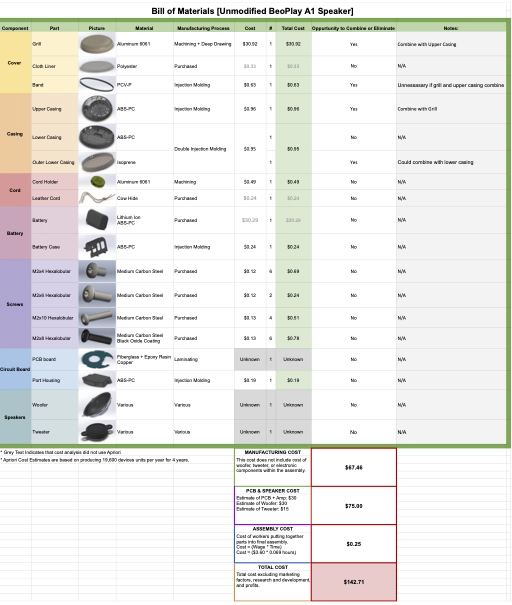The height and width of the screenshot is (605, 512).
Task: Click the purple Screws component cell
Action: pos(15,304)
